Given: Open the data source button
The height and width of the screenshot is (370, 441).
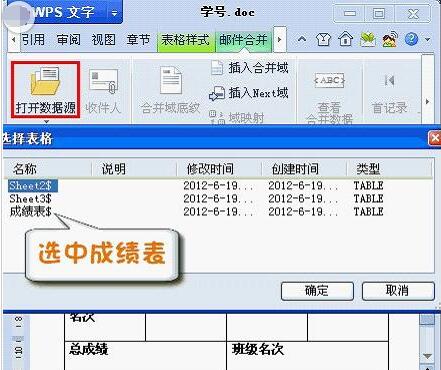Looking at the screenshot, I should [45, 89].
